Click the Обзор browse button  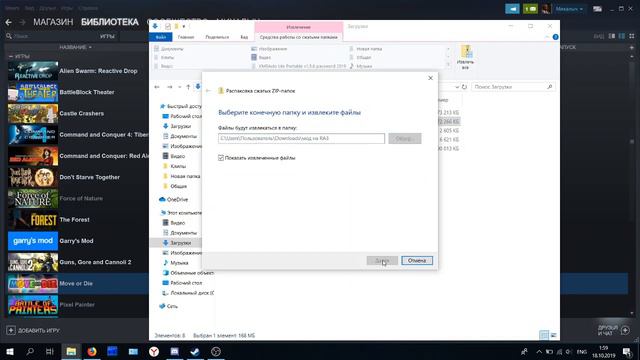pos(404,138)
